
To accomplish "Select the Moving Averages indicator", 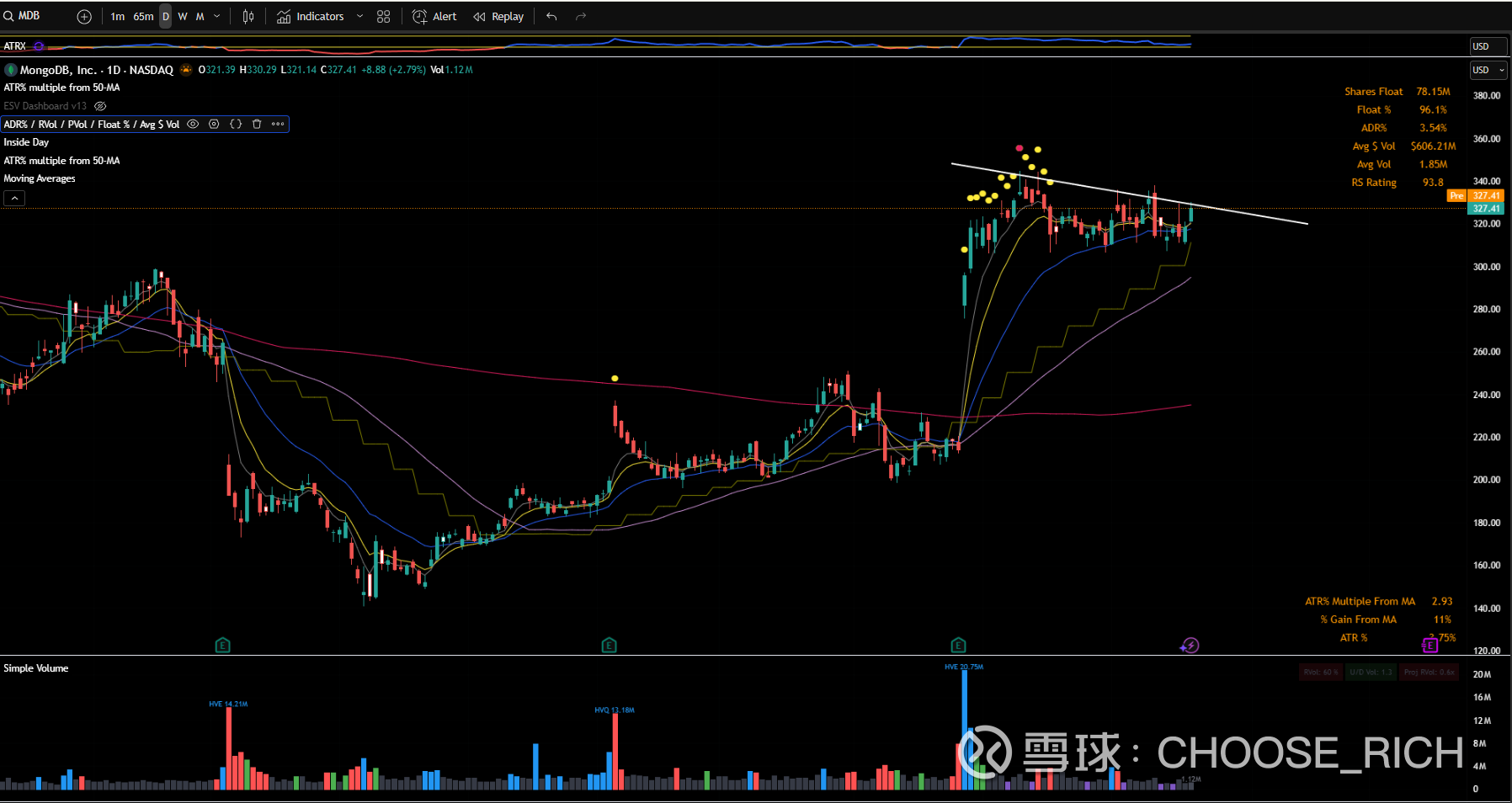I will 40,178.
